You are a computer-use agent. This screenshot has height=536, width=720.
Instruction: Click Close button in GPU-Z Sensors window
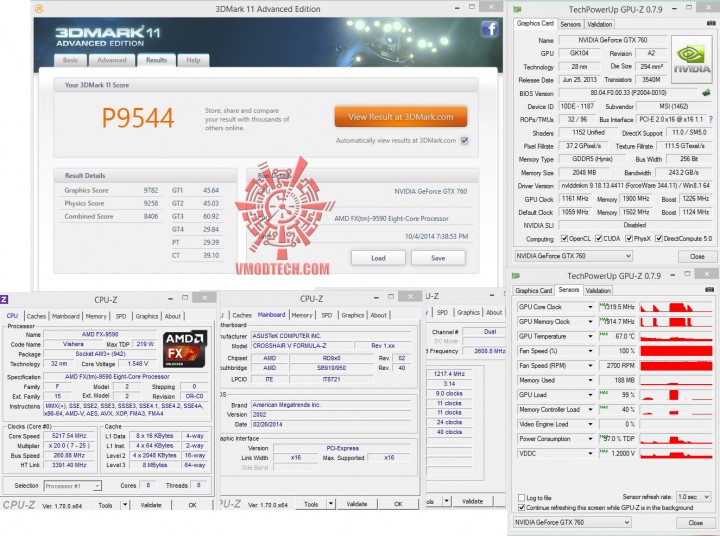(695, 523)
